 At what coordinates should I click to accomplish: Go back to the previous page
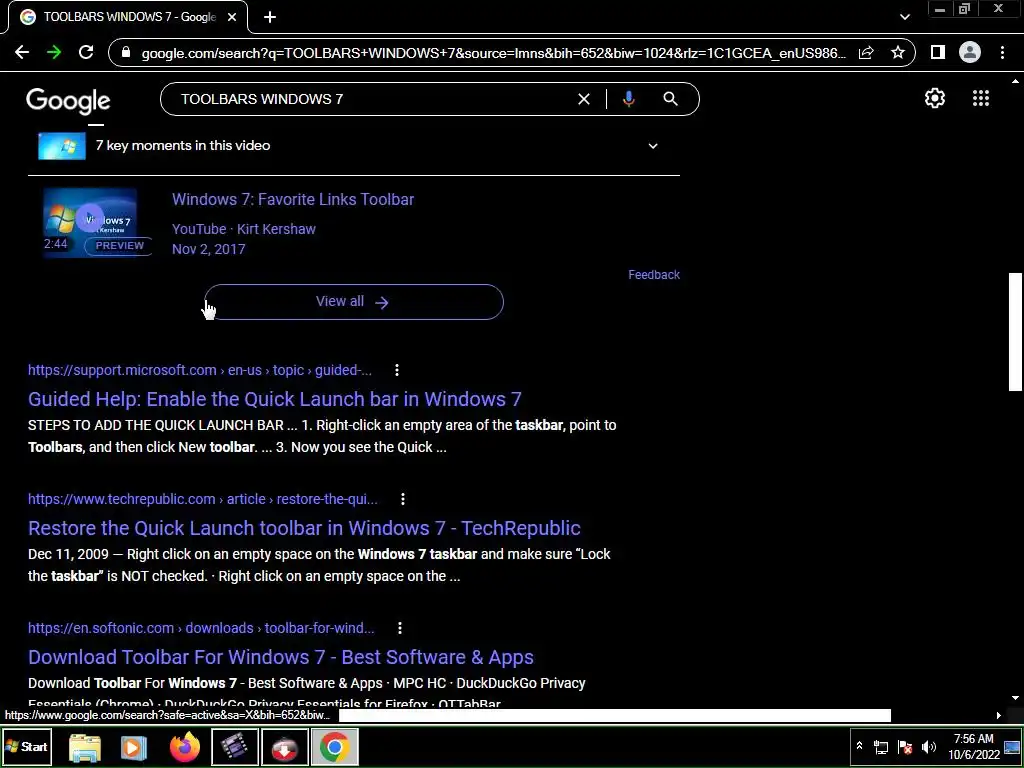coord(22,52)
